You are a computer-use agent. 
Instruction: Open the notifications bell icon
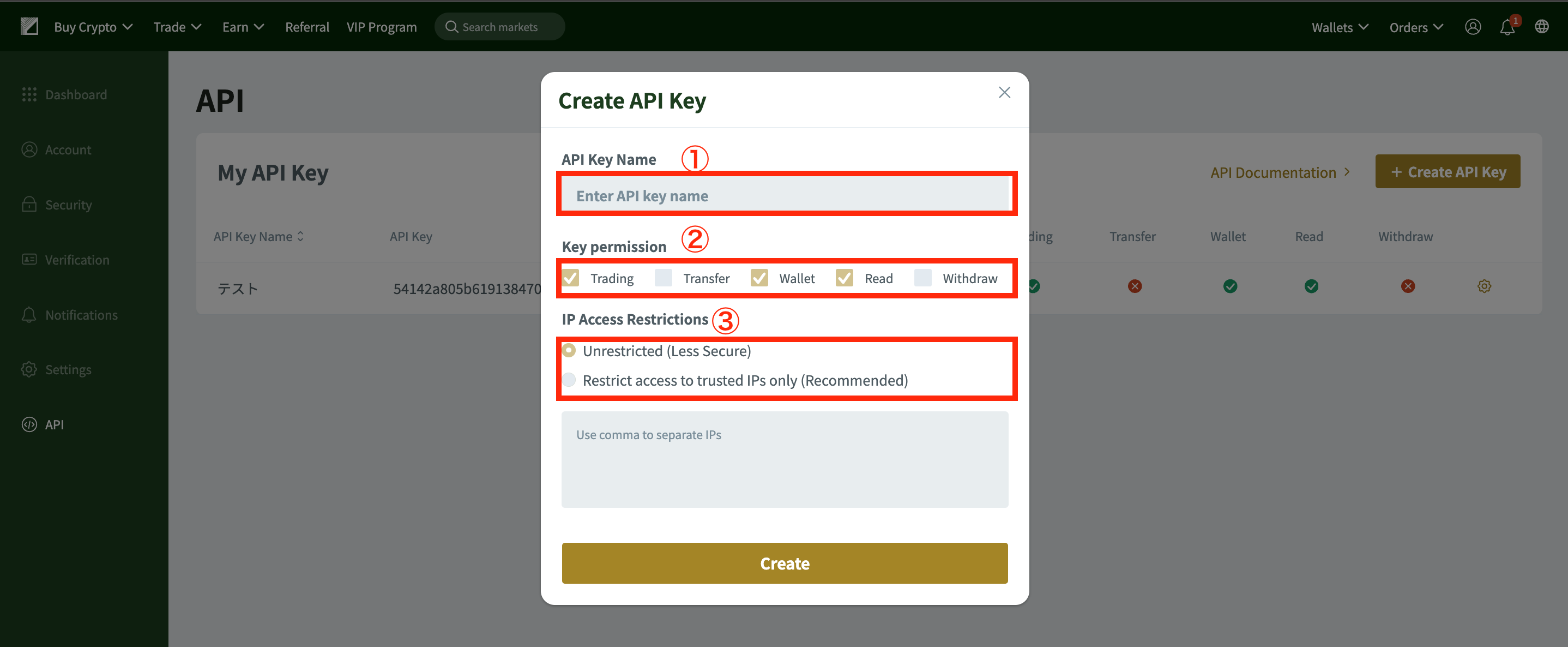(1507, 27)
